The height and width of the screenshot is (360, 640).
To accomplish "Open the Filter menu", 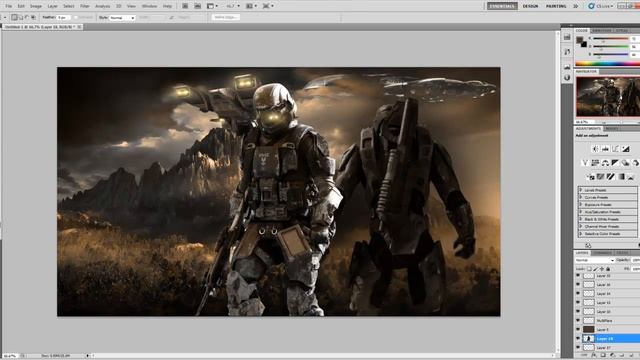I will tap(84, 6).
